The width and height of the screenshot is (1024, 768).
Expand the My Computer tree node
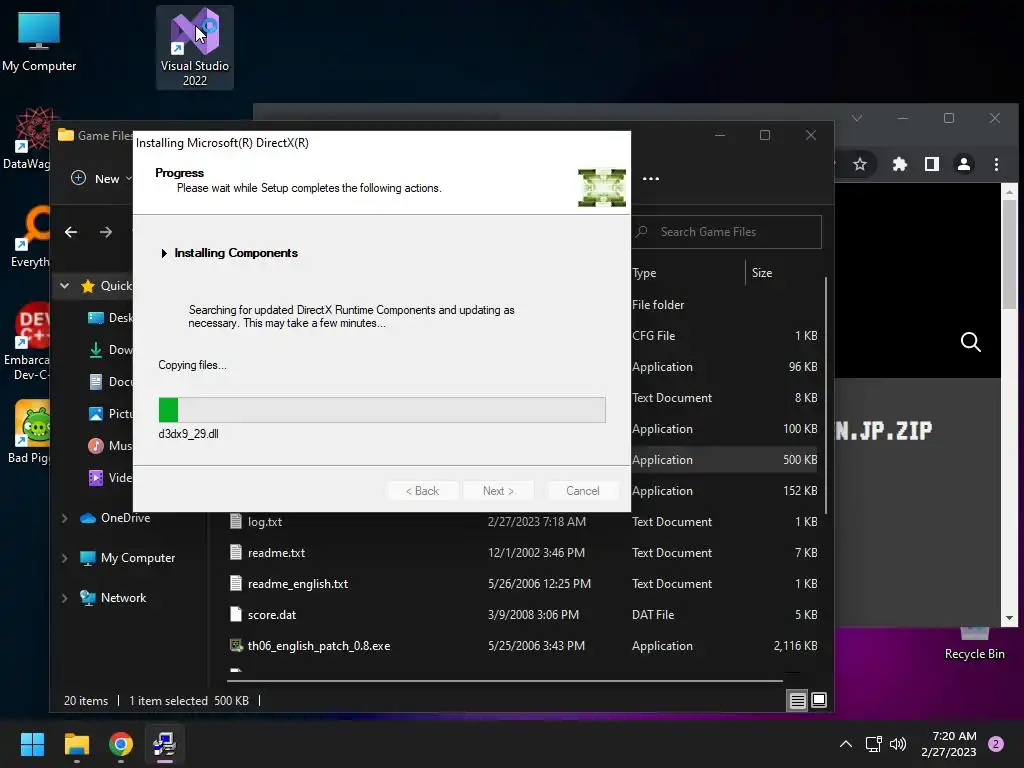(64, 558)
